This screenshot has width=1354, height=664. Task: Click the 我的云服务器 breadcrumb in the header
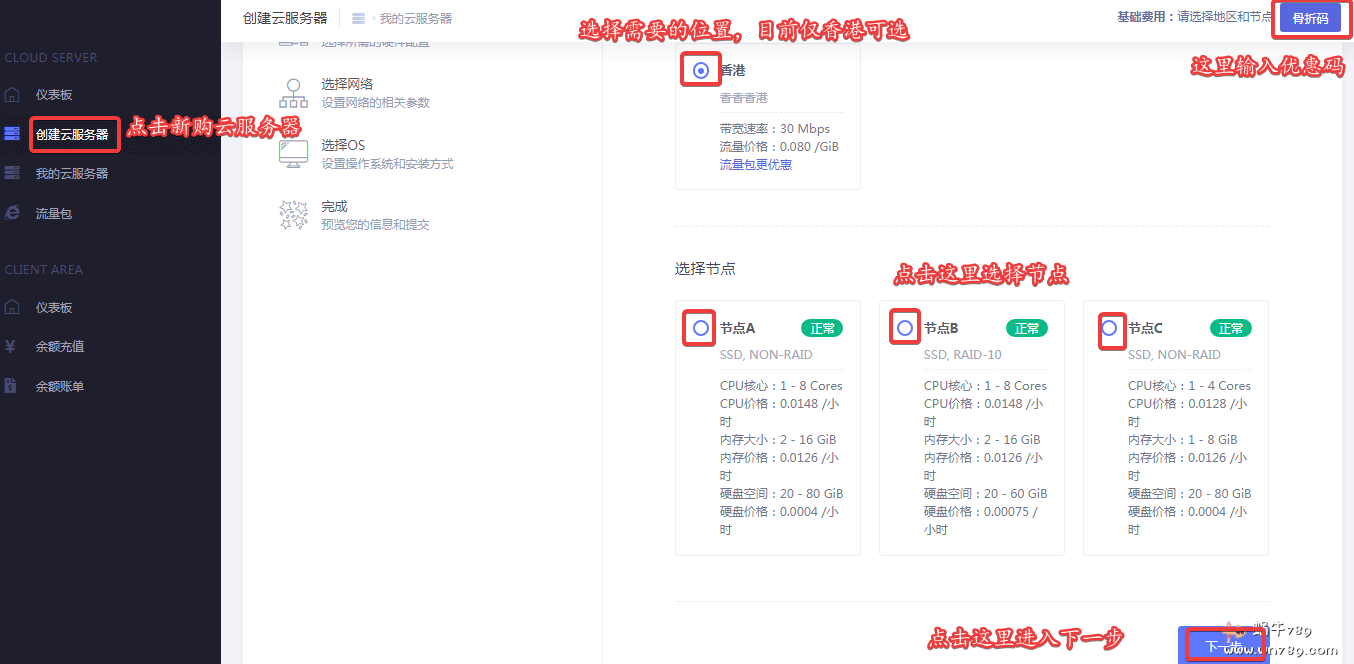(415, 19)
